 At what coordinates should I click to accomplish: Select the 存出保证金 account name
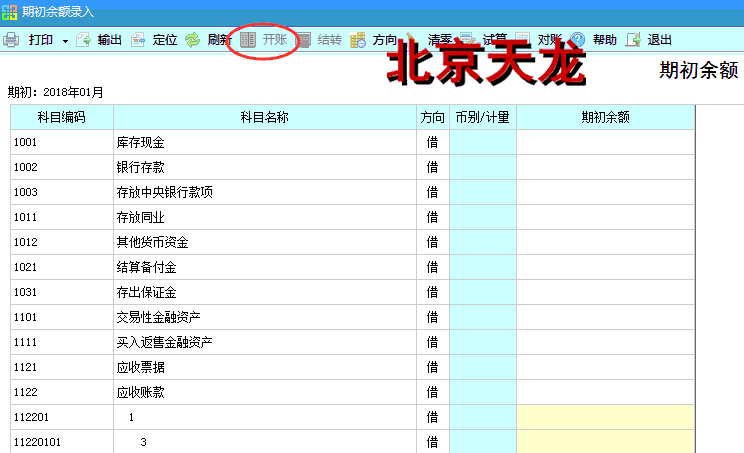pyautogui.click(x=147, y=292)
